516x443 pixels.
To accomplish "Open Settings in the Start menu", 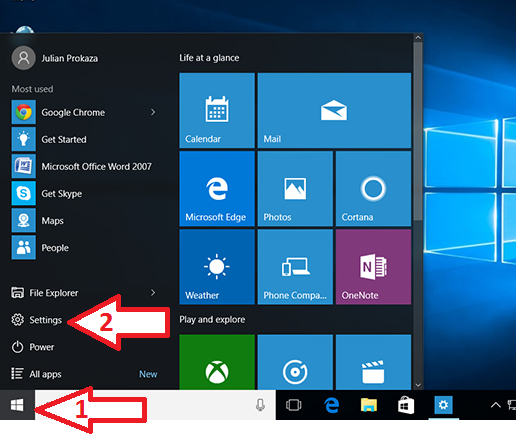I will point(37,320).
